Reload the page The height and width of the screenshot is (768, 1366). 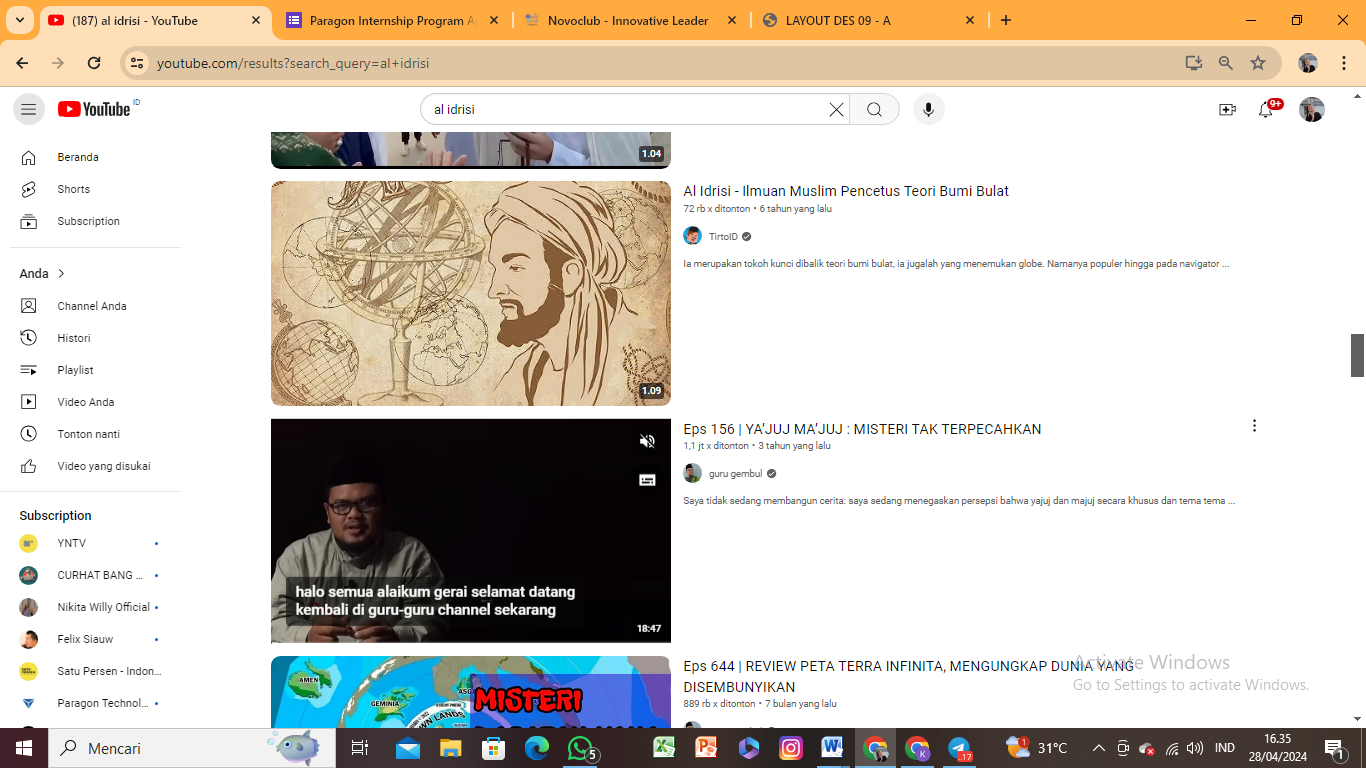click(94, 63)
